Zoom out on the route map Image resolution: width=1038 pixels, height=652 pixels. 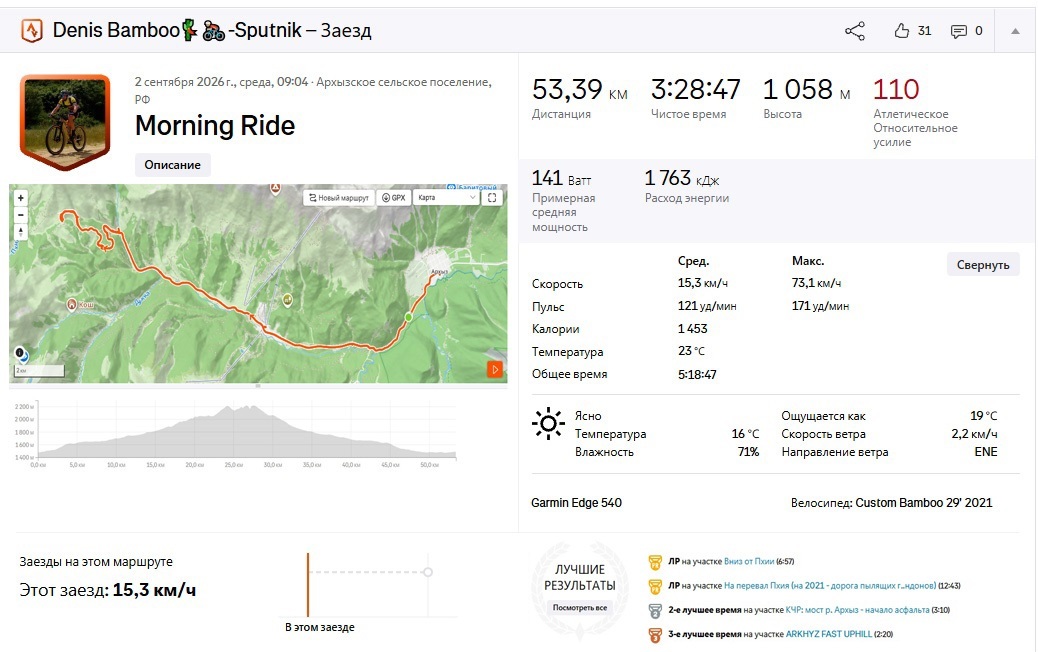tap(21, 214)
